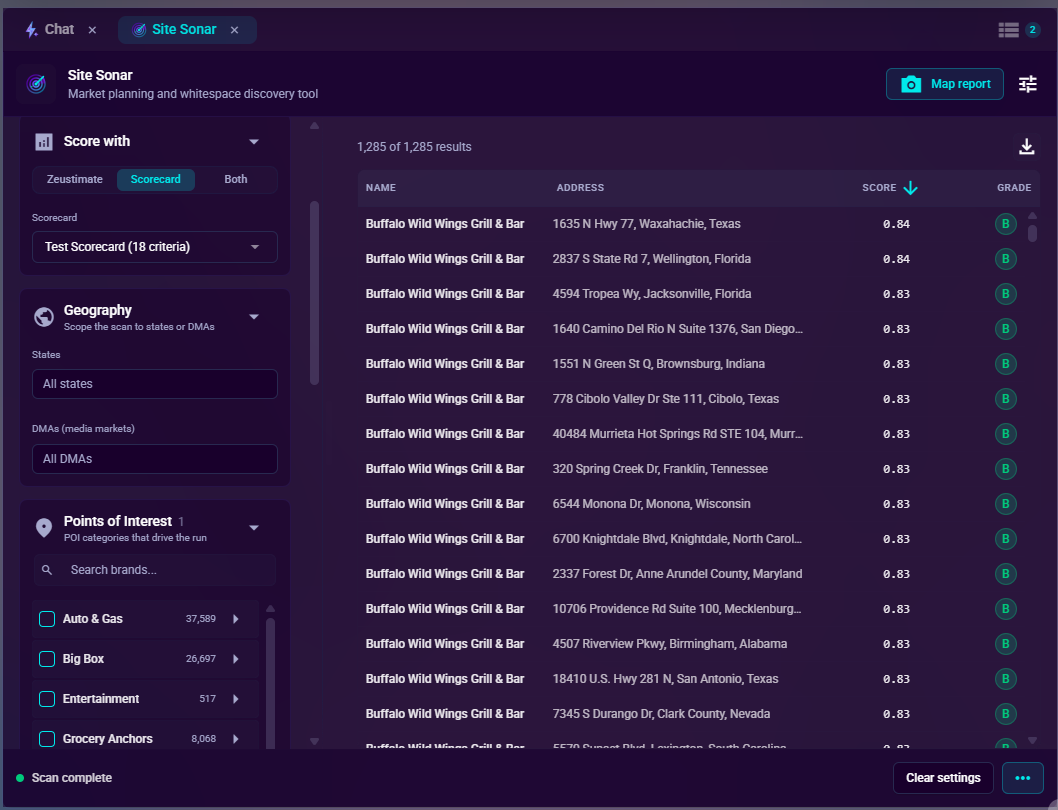
Task: Click the camera icon on Map report
Action: [911, 84]
